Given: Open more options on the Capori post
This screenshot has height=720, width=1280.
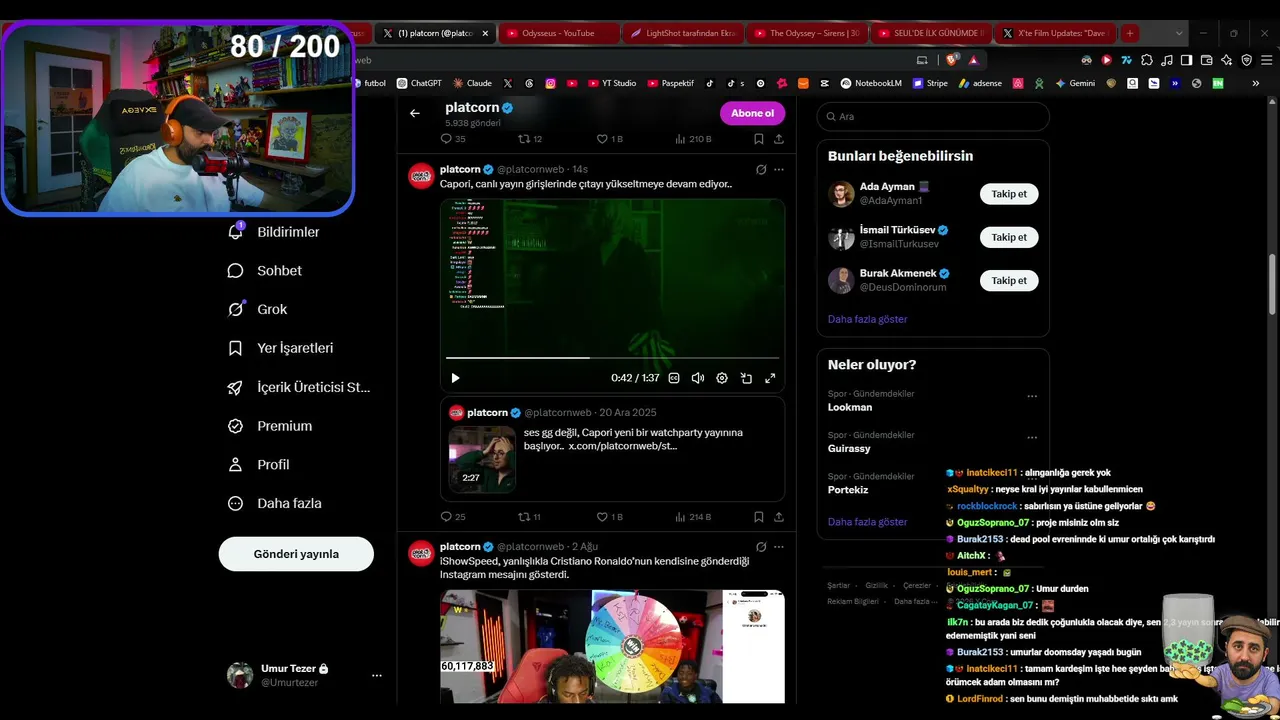Looking at the screenshot, I should (x=779, y=170).
